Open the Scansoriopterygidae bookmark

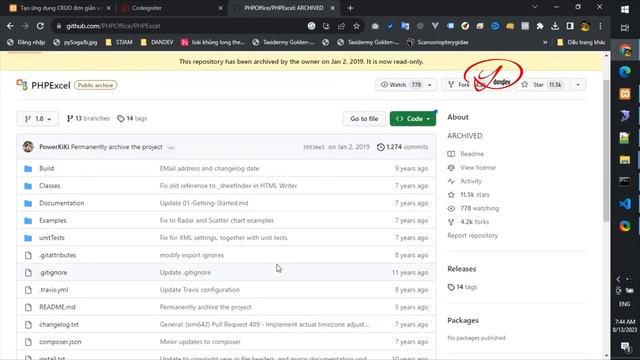coord(438,42)
